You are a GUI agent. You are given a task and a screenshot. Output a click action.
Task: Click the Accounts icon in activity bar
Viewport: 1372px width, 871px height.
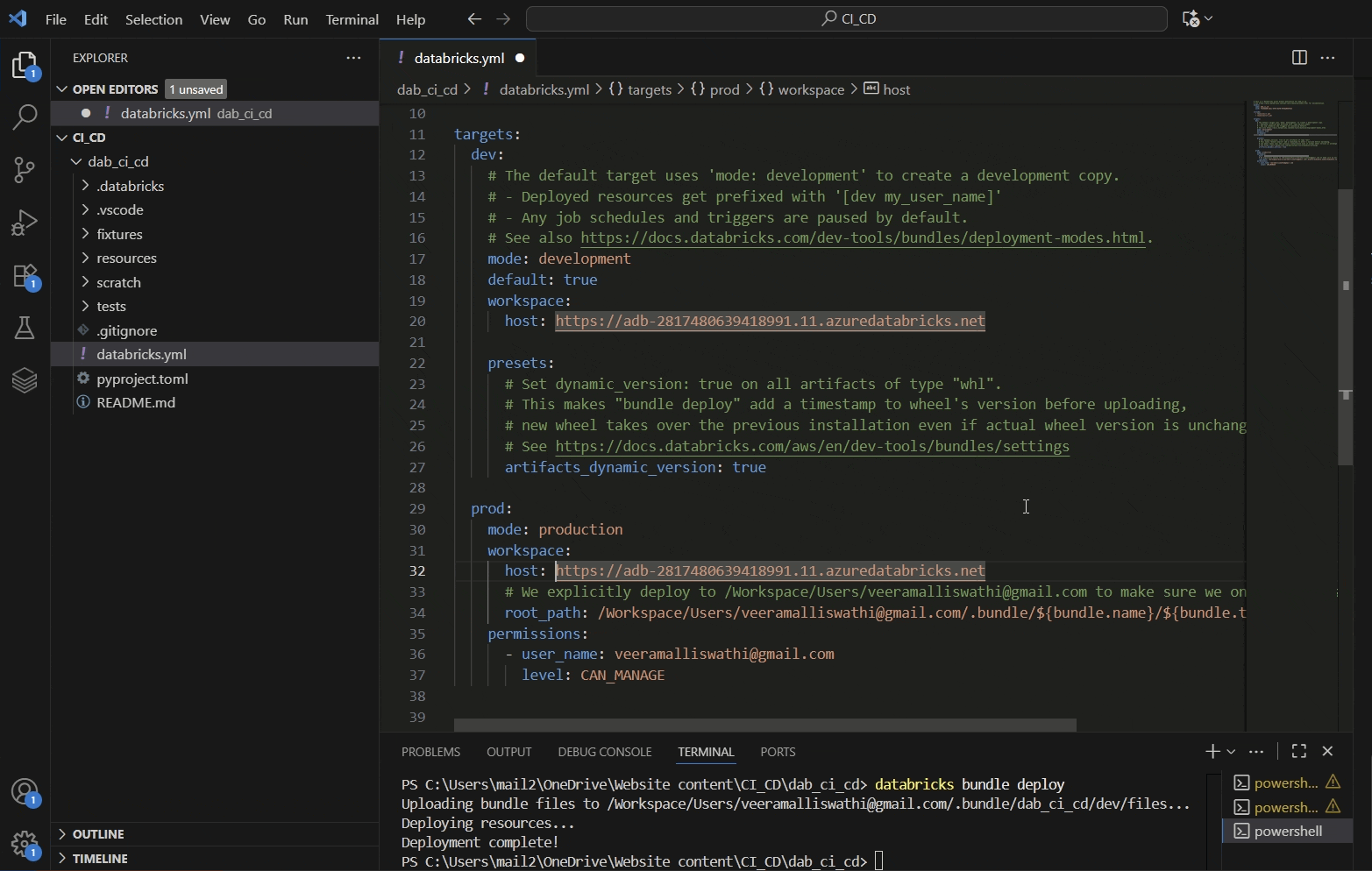(25, 792)
